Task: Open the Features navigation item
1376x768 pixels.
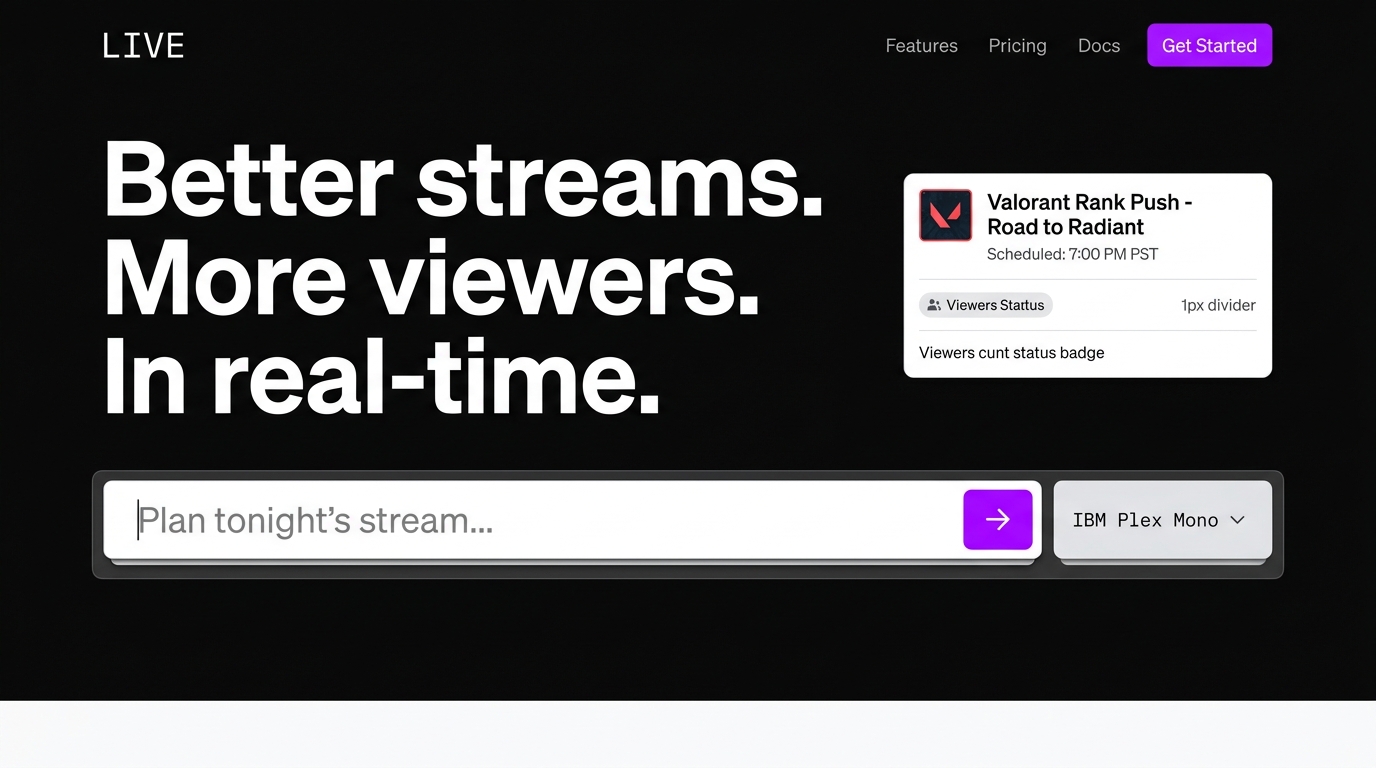Action: [921, 46]
